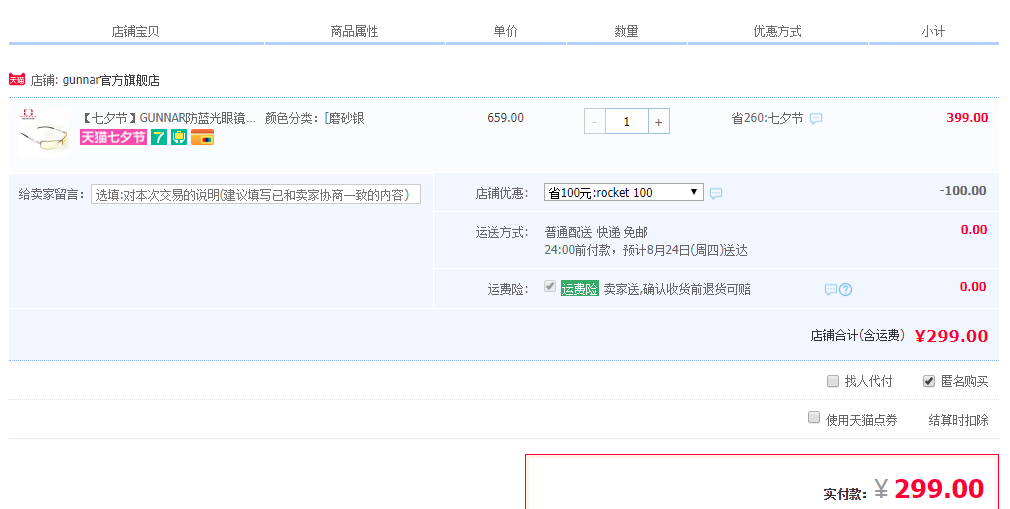Click the 小计 column header
This screenshot has height=509, width=1010.
tap(933, 31)
